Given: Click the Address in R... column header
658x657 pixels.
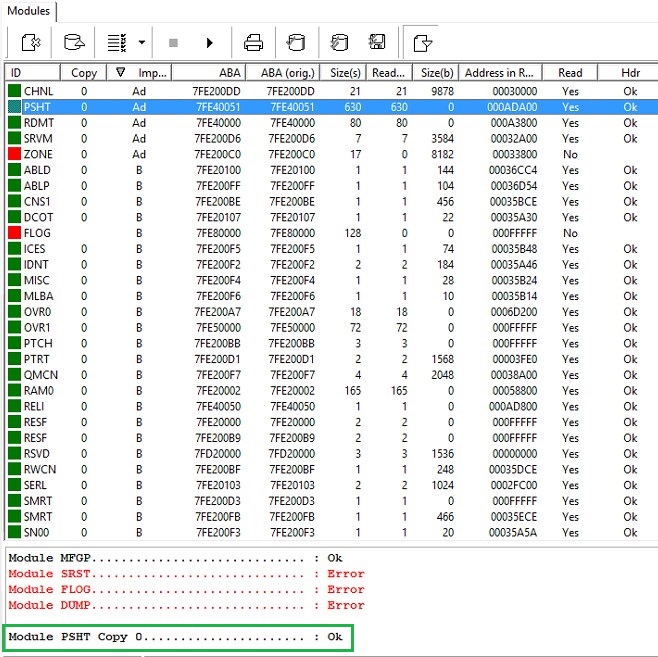Looking at the screenshot, I should pyautogui.click(x=498, y=72).
